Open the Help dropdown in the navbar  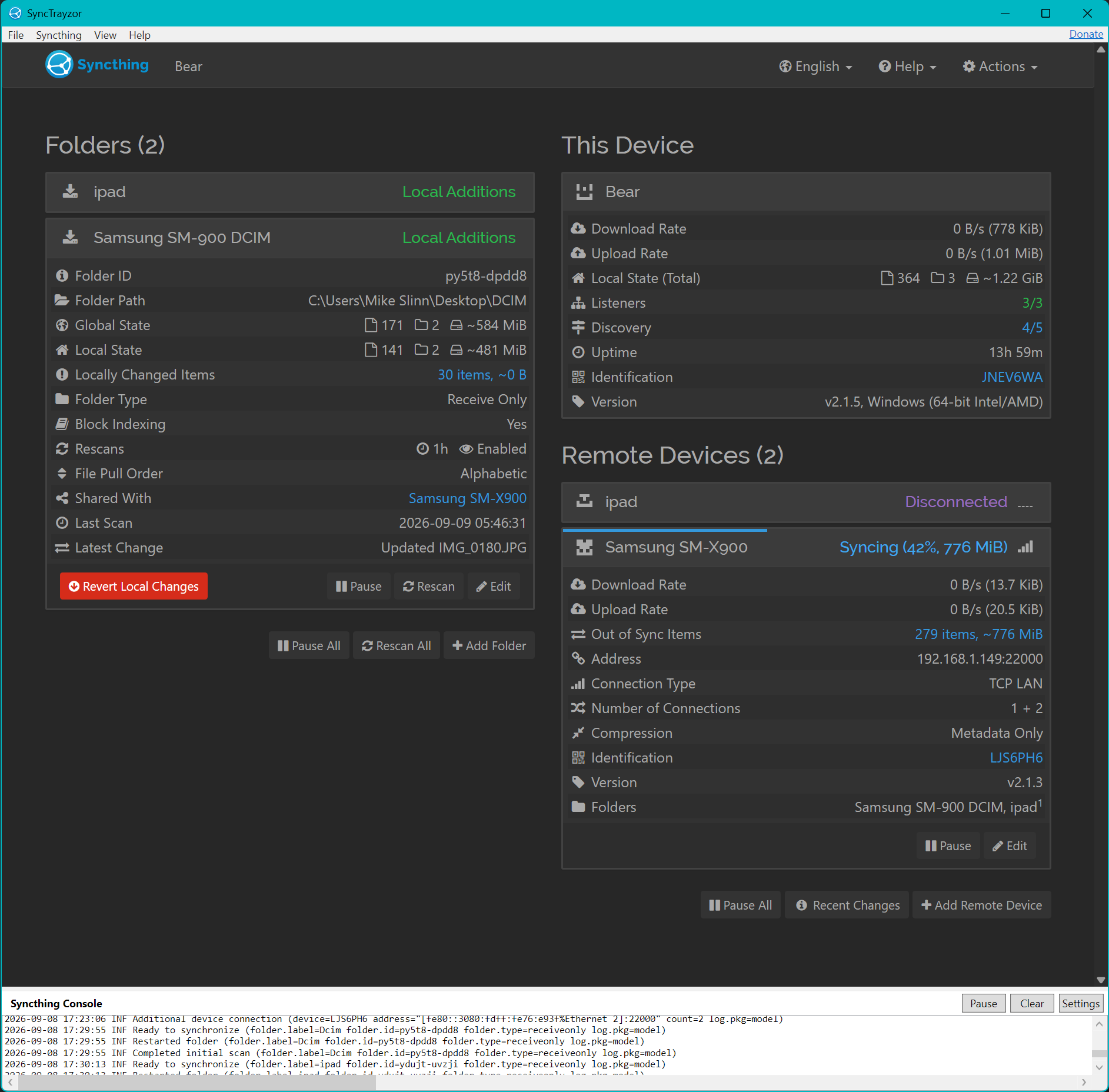907,66
